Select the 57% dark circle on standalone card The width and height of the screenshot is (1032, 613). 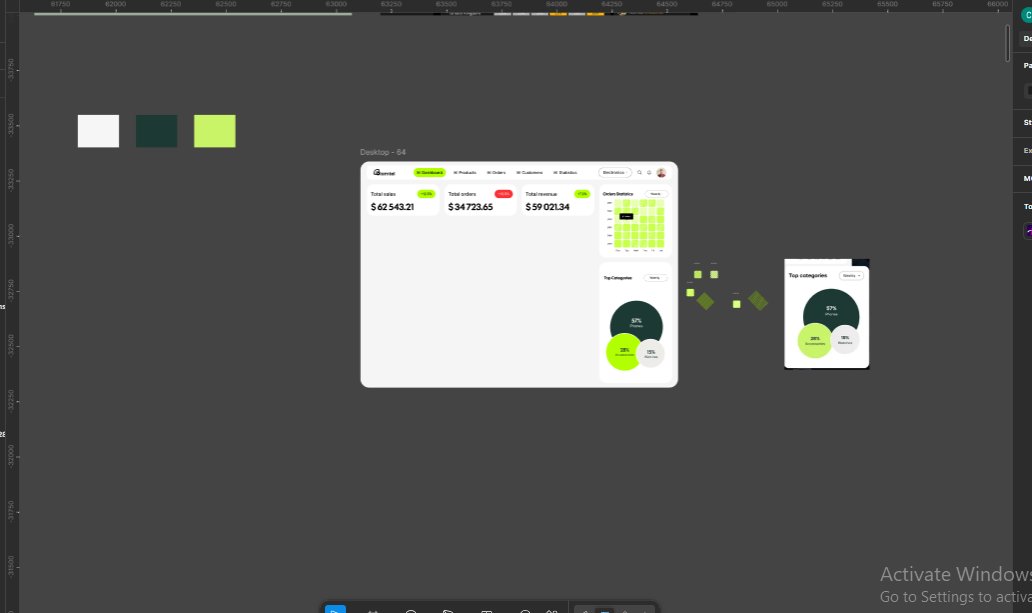[831, 309]
